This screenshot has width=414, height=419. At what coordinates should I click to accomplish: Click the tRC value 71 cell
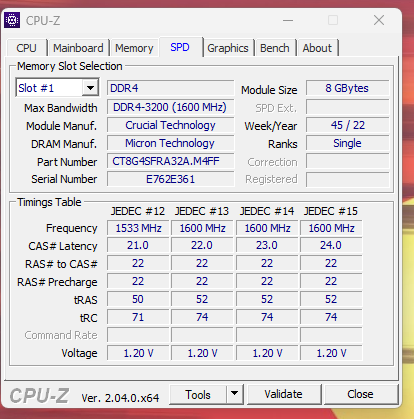(138, 317)
